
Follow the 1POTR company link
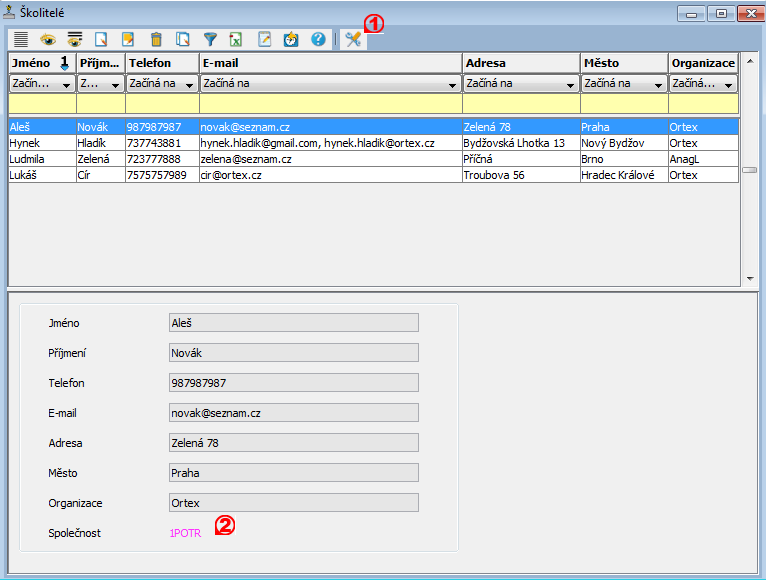185,533
